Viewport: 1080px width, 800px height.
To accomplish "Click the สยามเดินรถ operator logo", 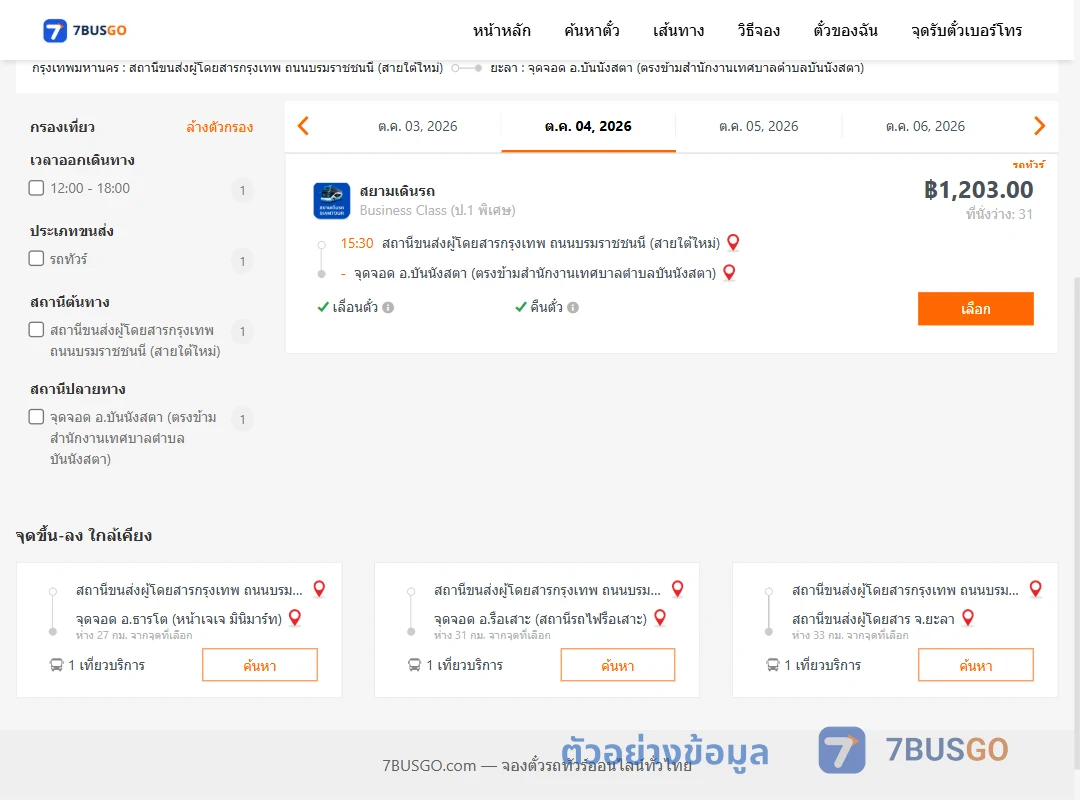I will click(331, 201).
